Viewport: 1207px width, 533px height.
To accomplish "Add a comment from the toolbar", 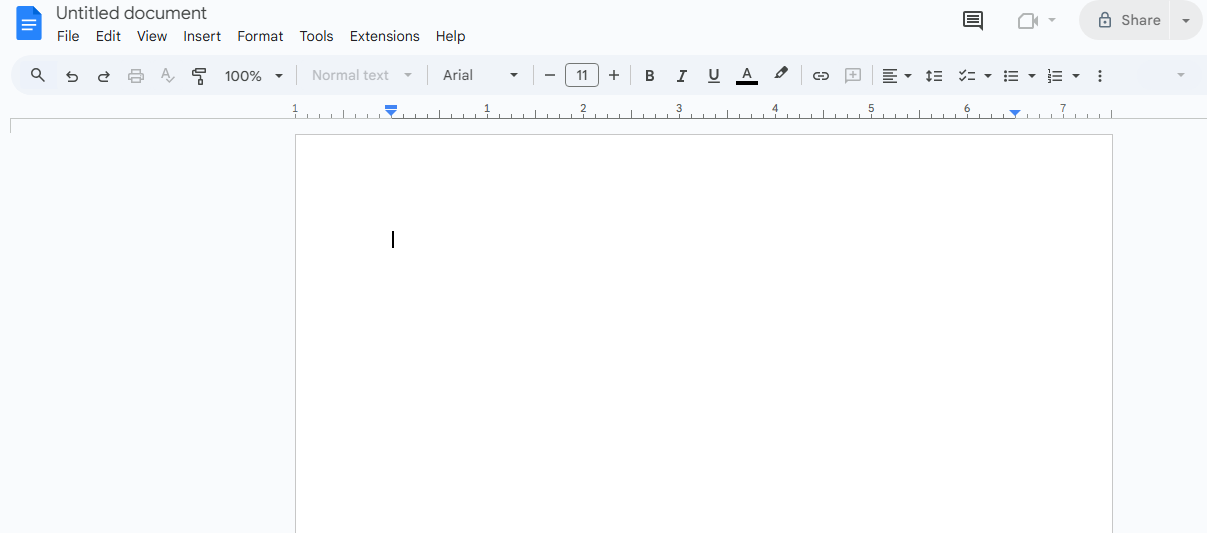I will pyautogui.click(x=853, y=76).
